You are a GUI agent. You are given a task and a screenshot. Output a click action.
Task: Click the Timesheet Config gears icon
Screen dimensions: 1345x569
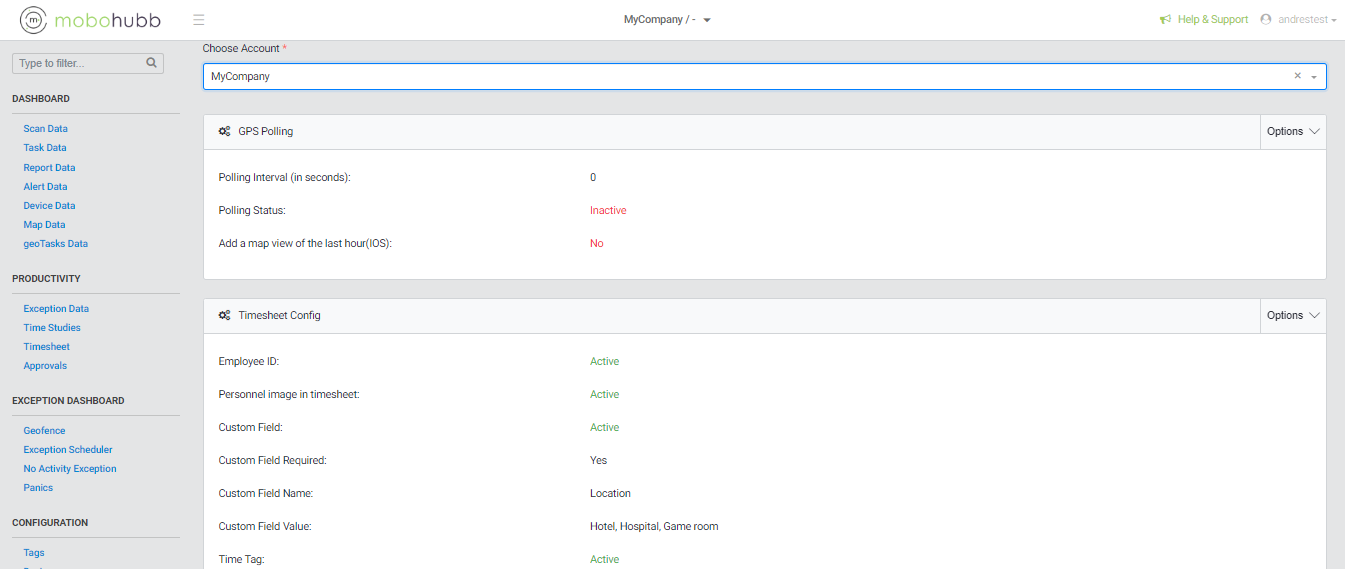coord(225,315)
